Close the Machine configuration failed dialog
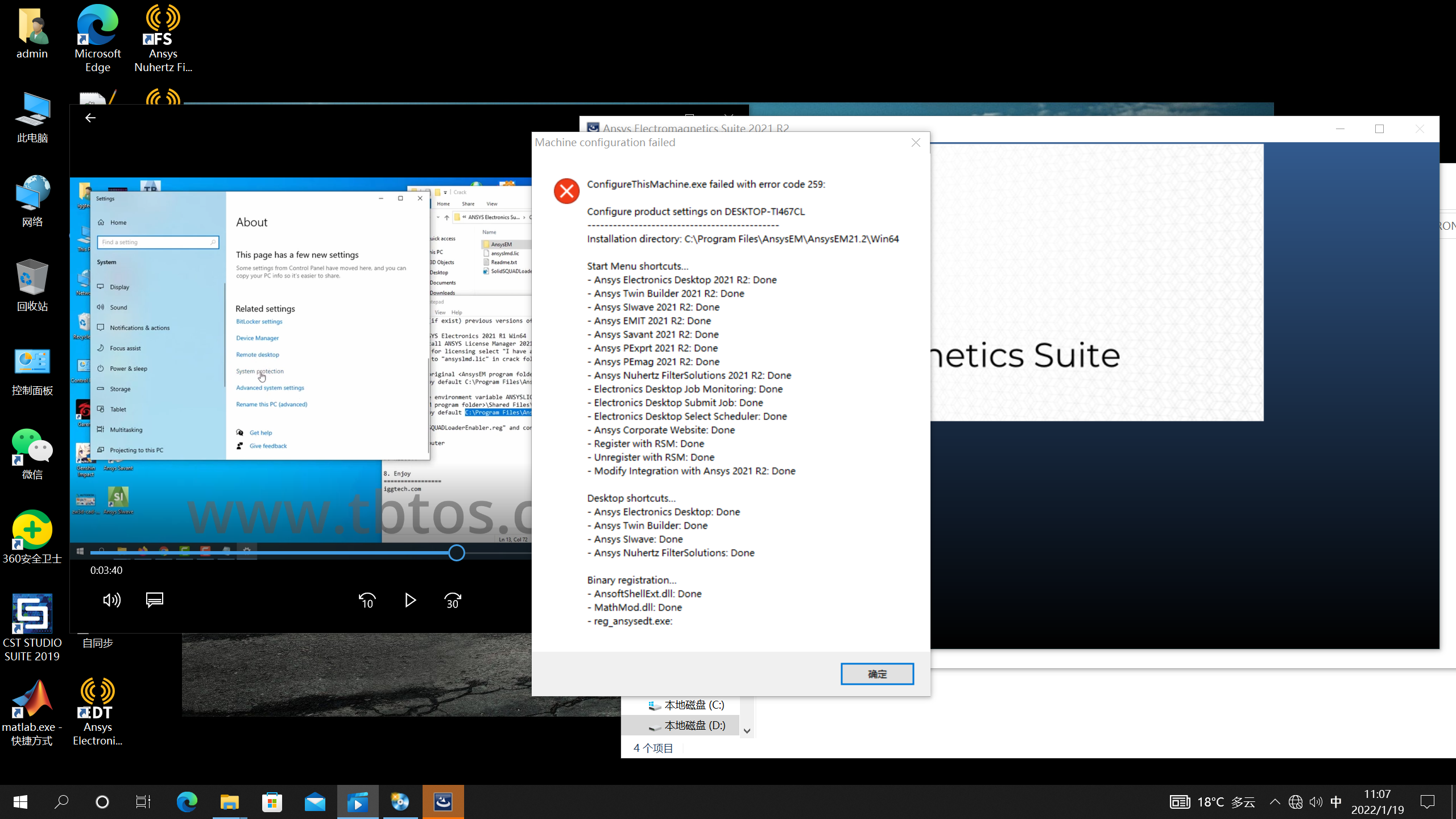 (x=916, y=143)
